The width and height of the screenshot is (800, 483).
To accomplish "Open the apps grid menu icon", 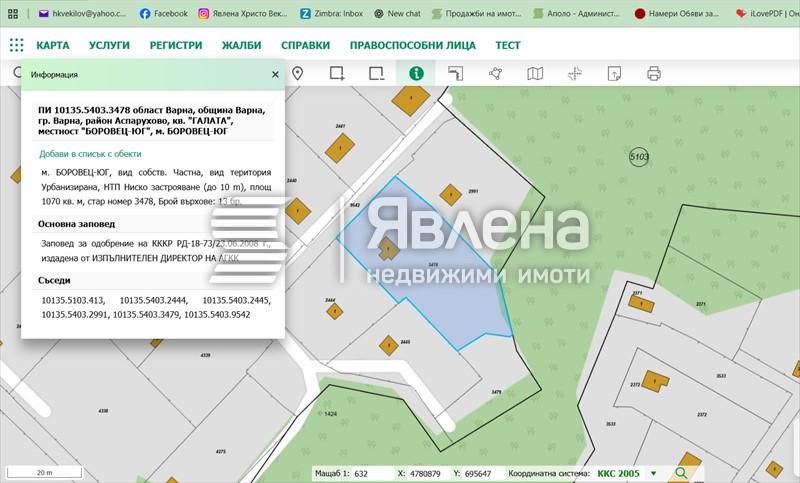I will pyautogui.click(x=16, y=45).
